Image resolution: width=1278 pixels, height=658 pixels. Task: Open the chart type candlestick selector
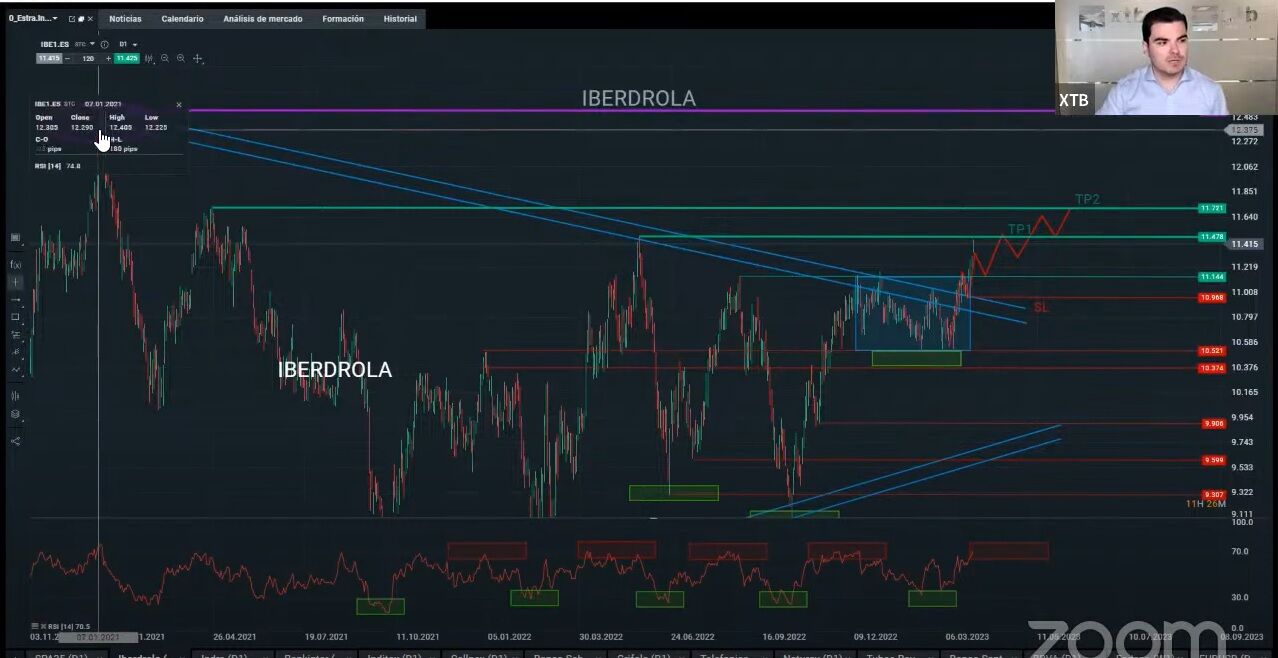point(150,59)
